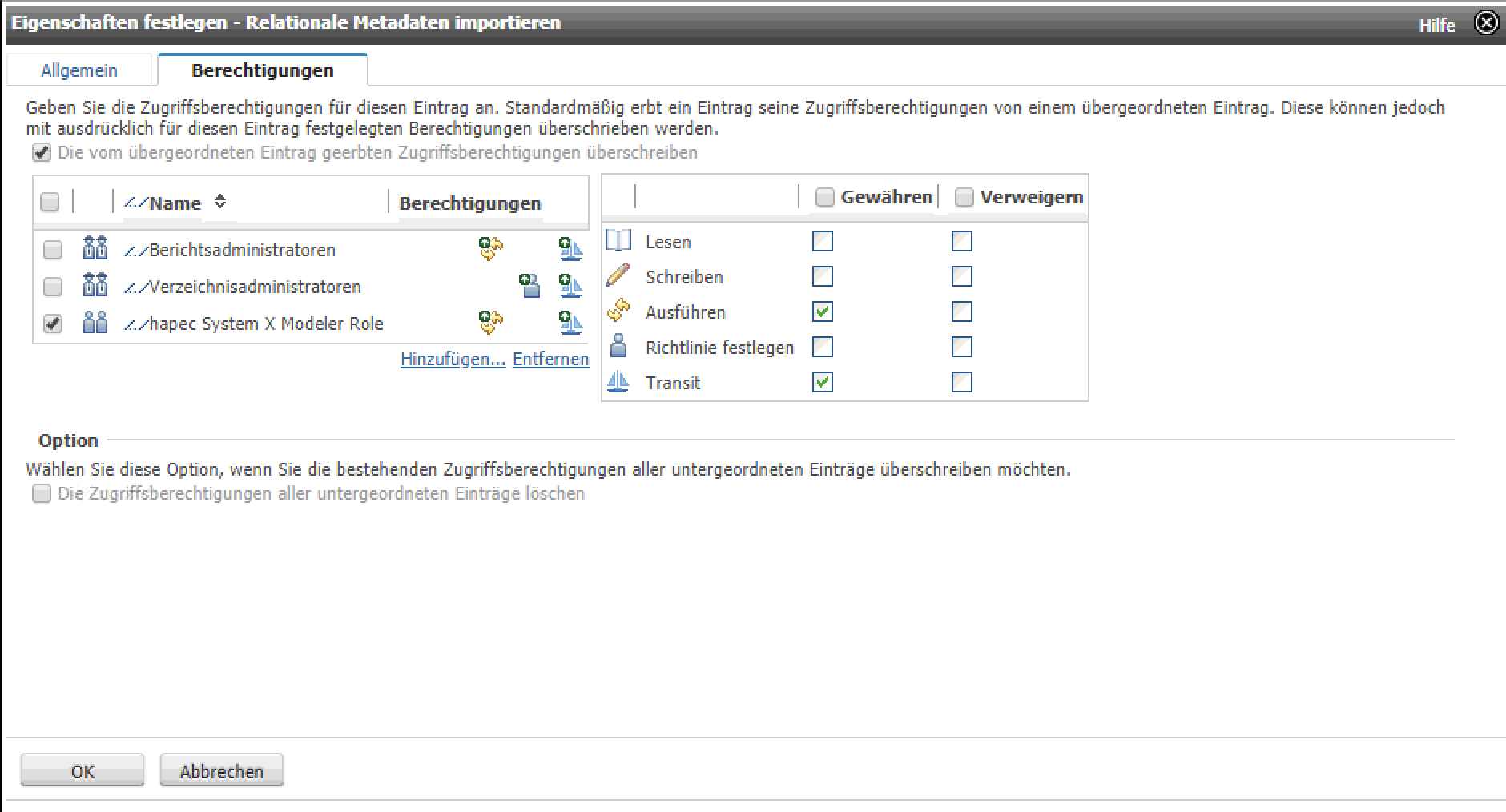Image resolution: width=1506 pixels, height=812 pixels.
Task: Click the traverse sailboat icon for hapec role
Action: 570,323
